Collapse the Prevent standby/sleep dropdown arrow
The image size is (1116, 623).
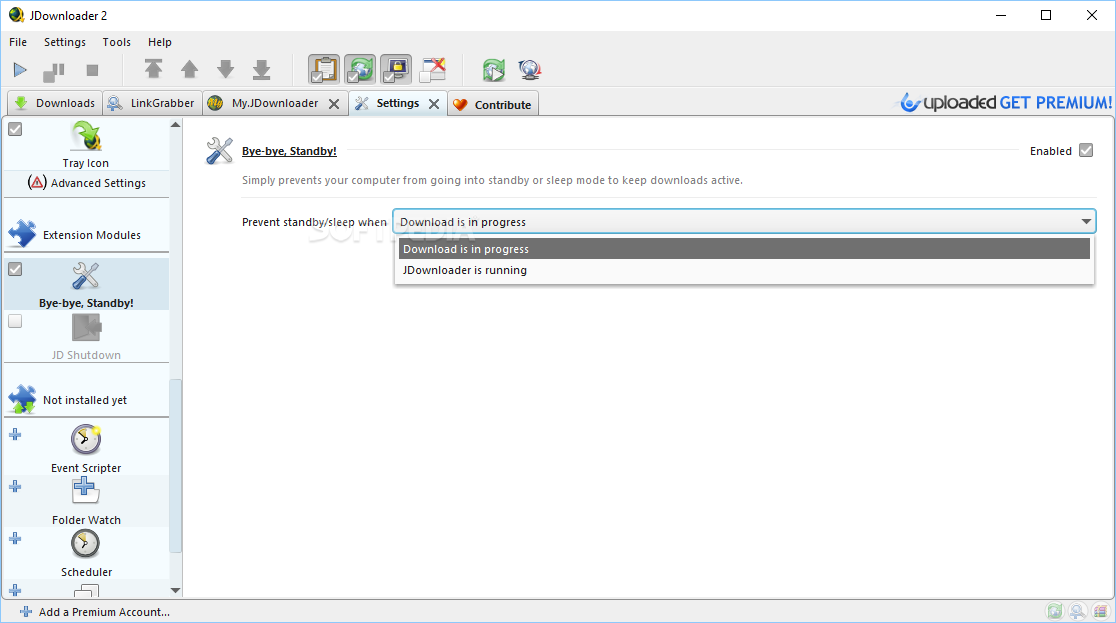pos(1086,221)
